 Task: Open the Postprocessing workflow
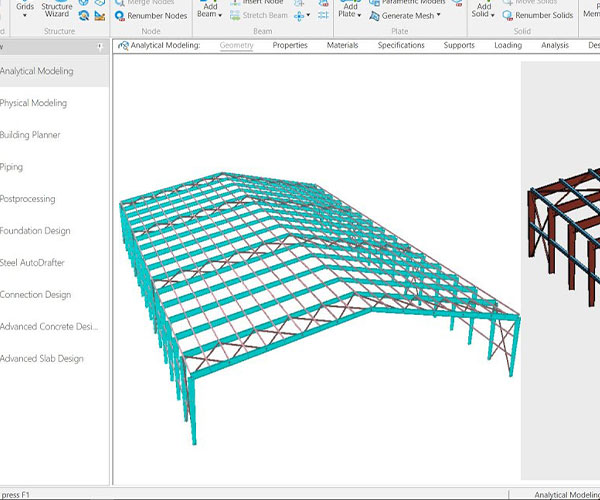[28, 199]
